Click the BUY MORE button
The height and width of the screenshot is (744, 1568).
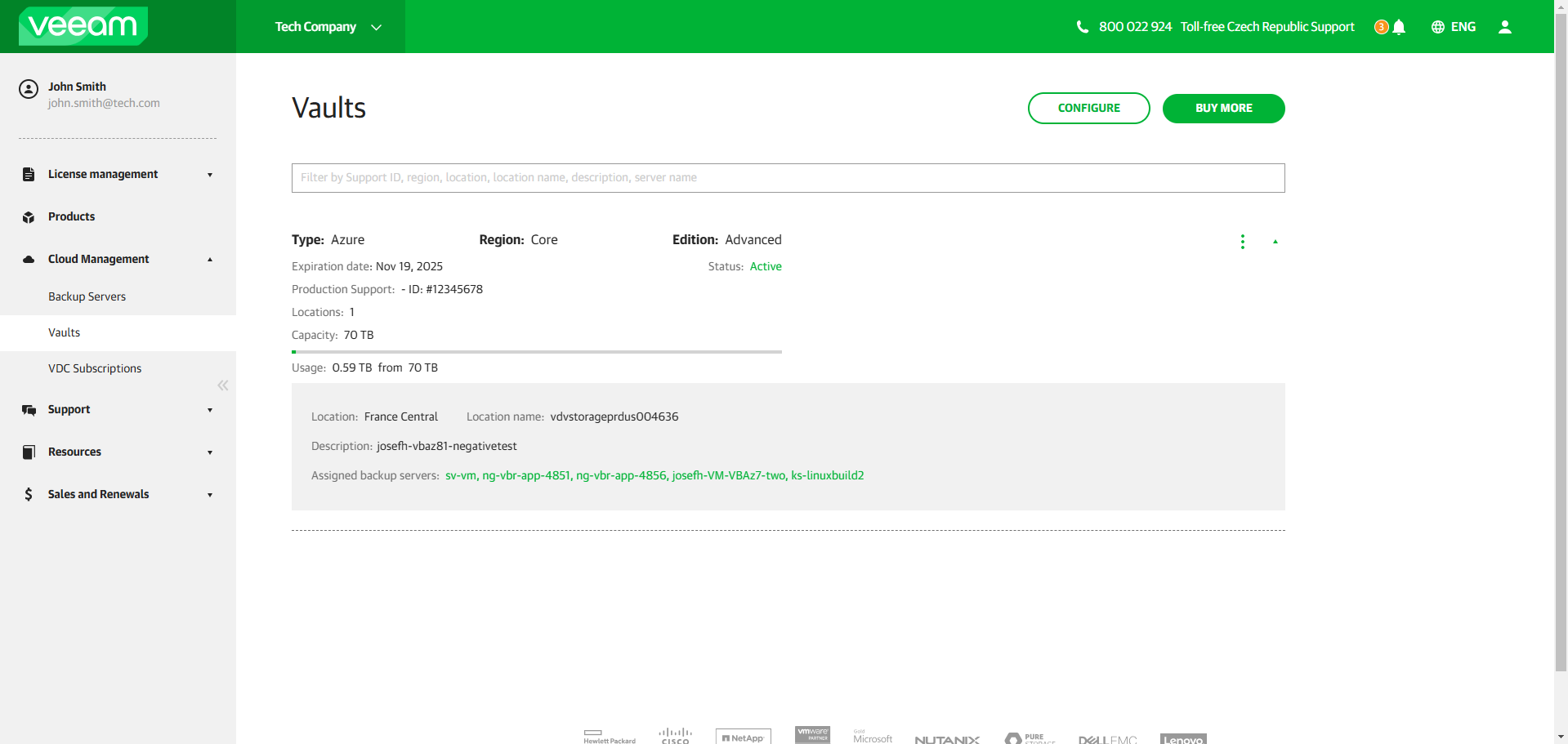tap(1224, 108)
